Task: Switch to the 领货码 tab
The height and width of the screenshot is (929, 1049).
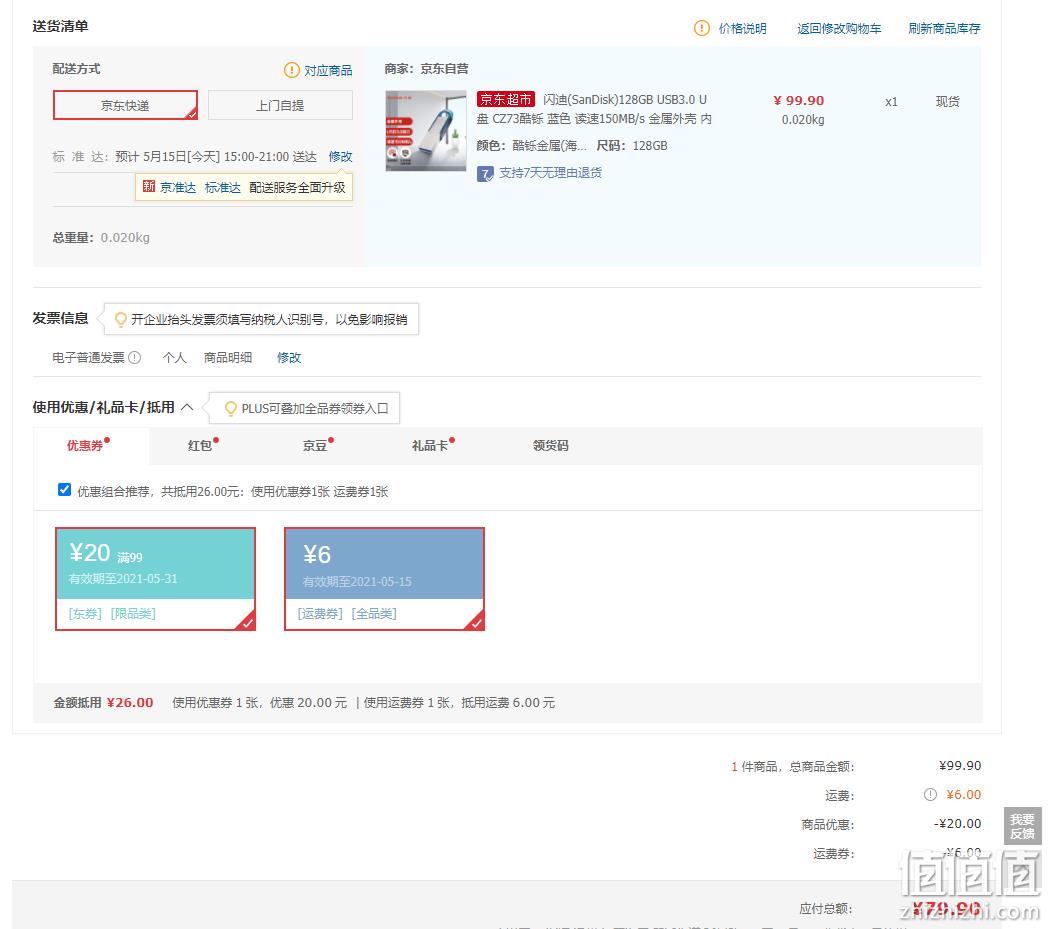Action: tap(551, 445)
